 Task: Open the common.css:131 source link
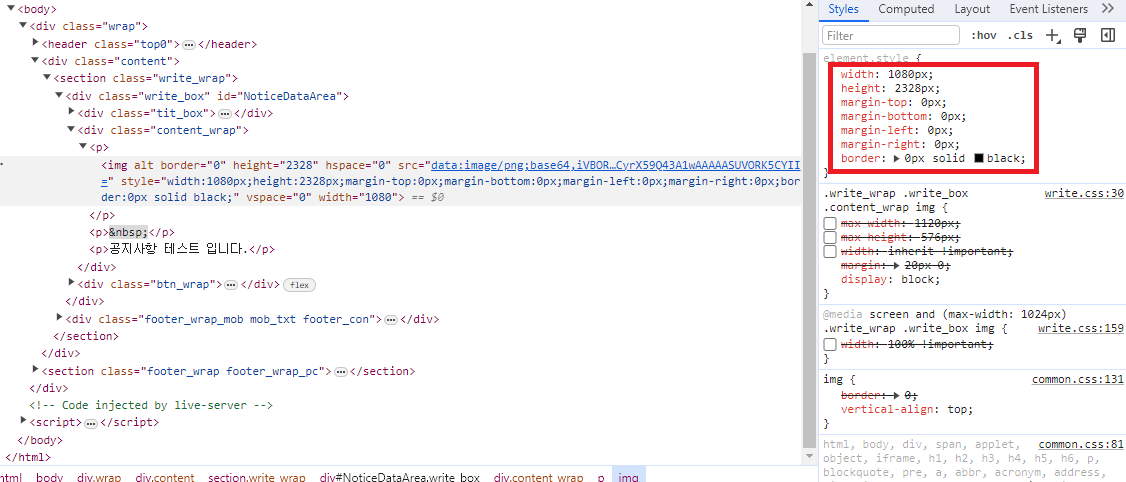[1078, 379]
